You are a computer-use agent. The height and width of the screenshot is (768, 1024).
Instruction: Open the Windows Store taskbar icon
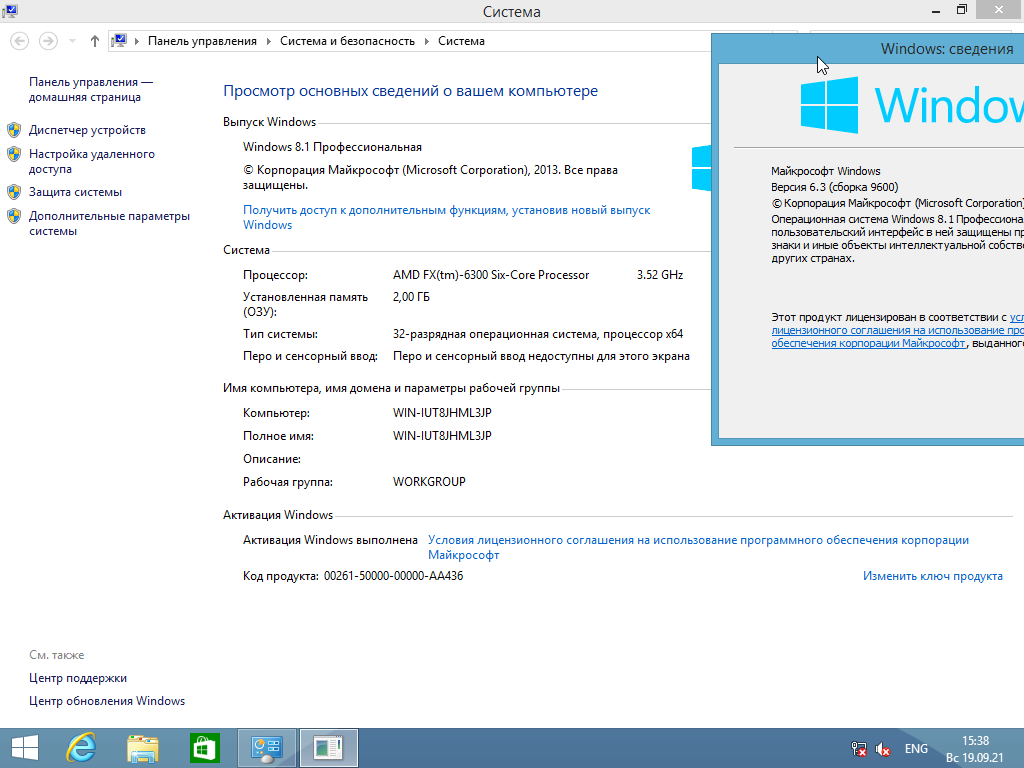204,748
